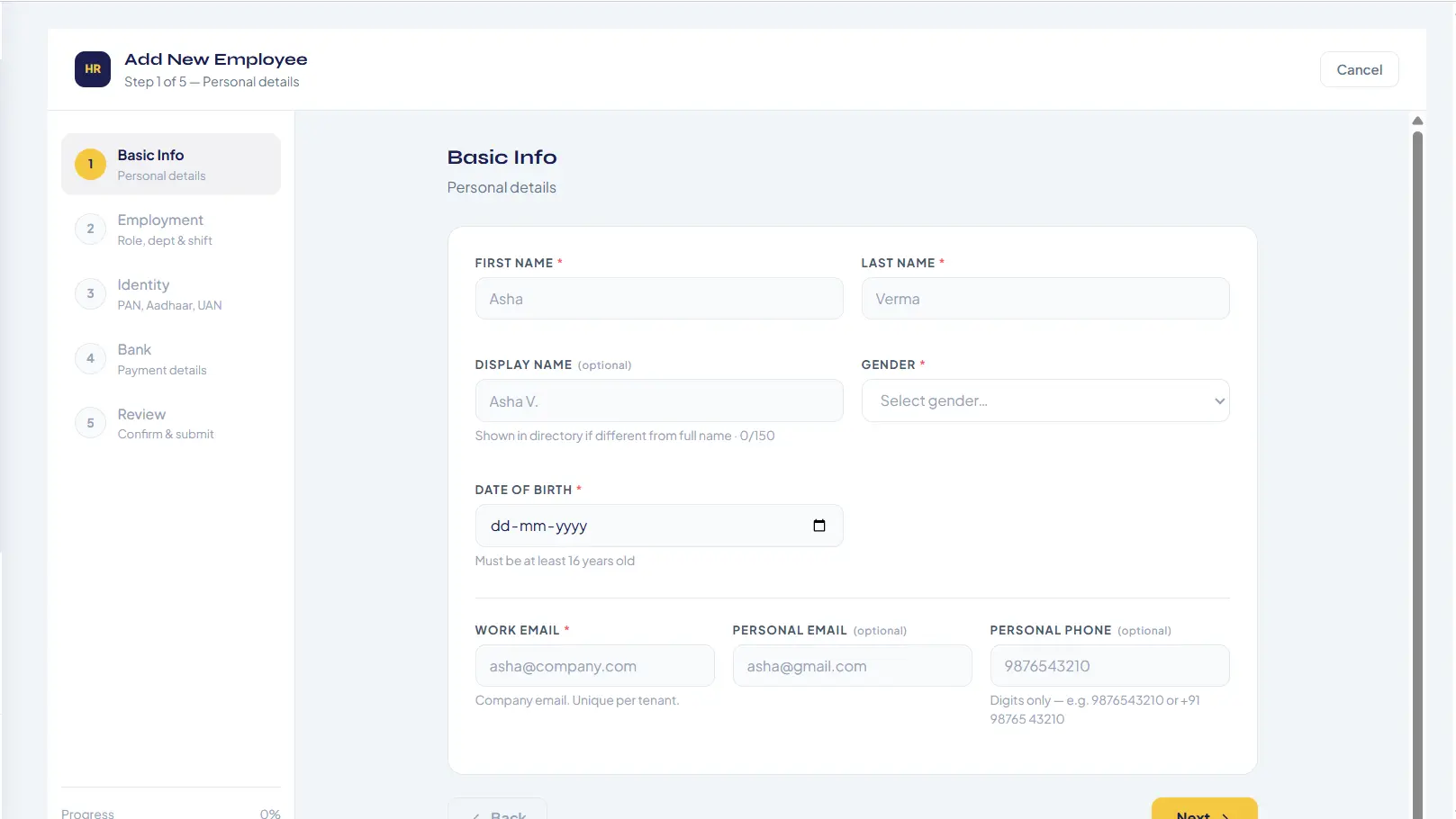
Task: Open the Select gender dropdown
Action: (x=1045, y=400)
